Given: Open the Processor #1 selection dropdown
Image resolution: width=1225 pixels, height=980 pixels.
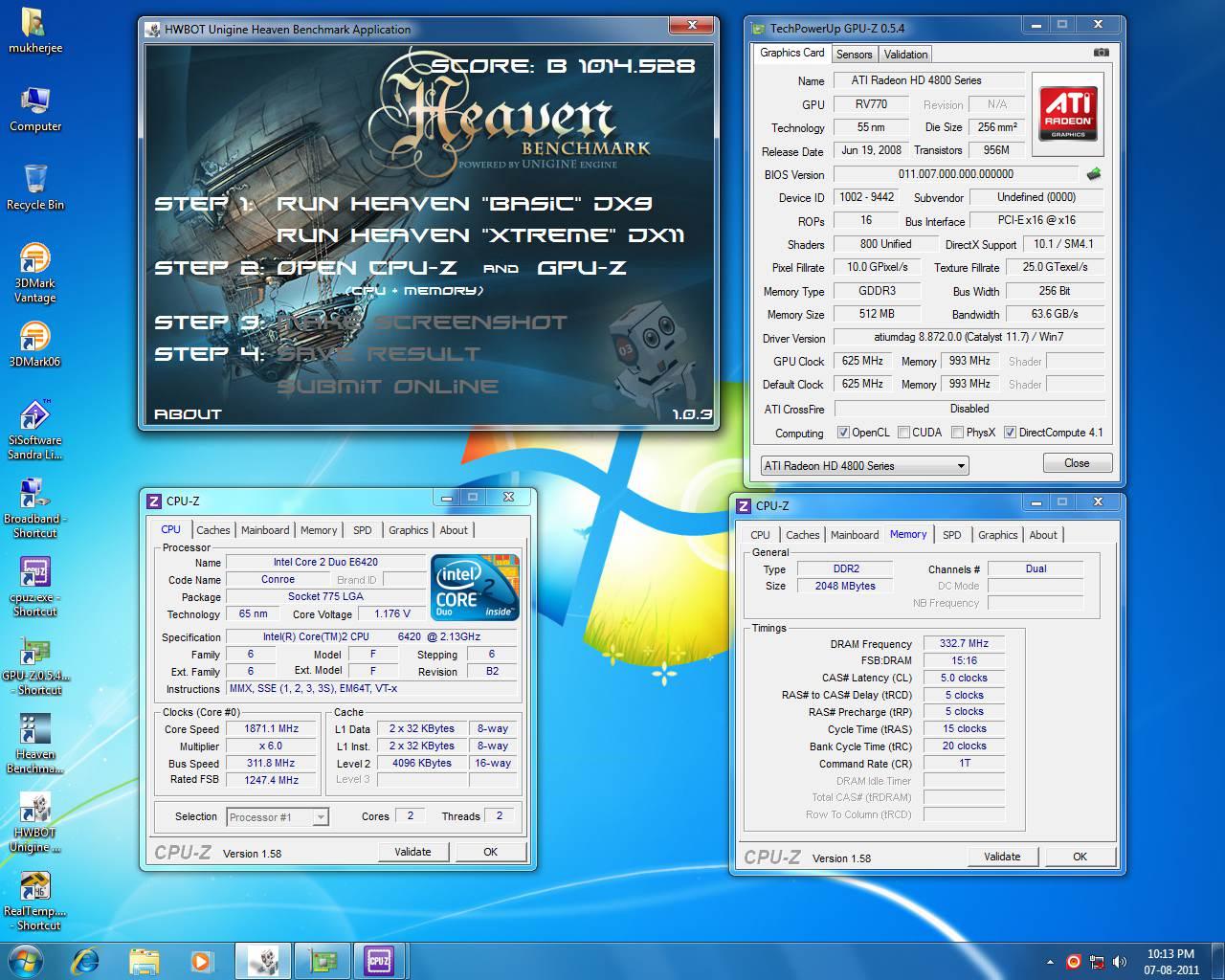Looking at the screenshot, I should coord(278,816).
